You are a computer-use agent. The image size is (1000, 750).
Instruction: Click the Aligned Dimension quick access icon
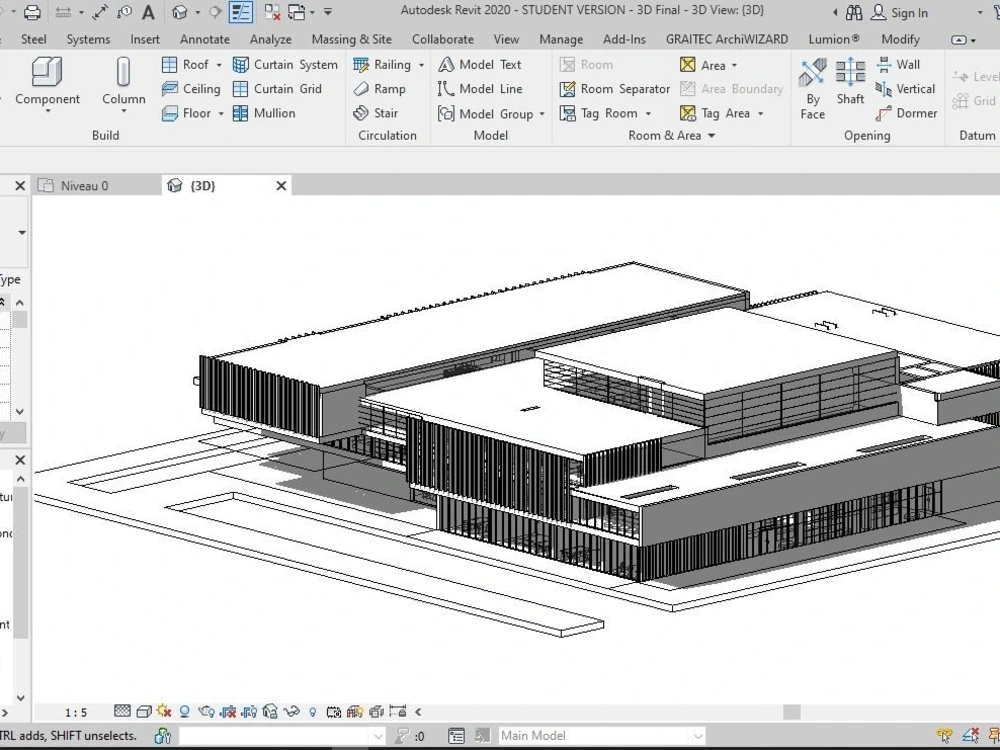coord(100,11)
